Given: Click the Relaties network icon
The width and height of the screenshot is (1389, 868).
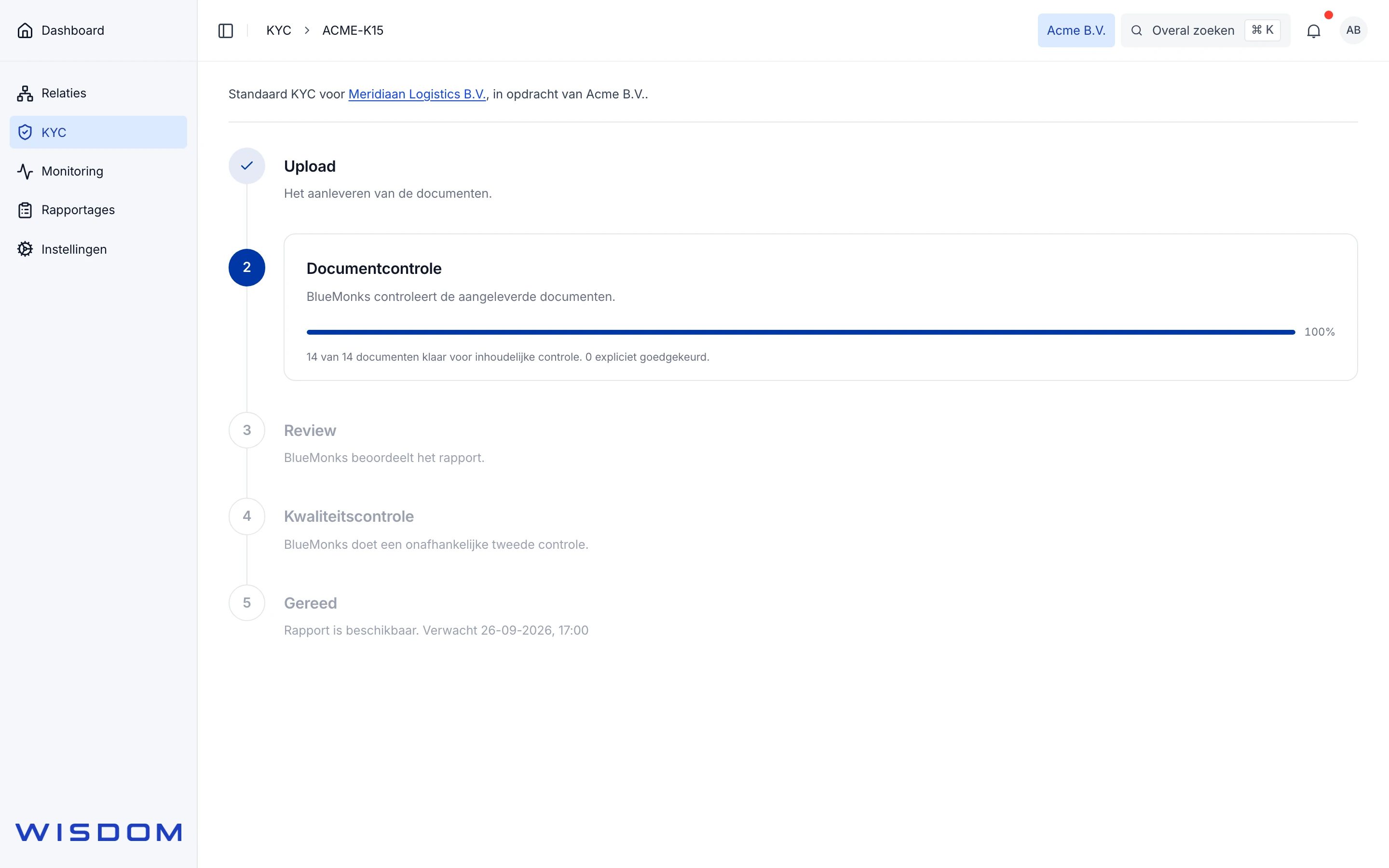Looking at the screenshot, I should tap(25, 93).
